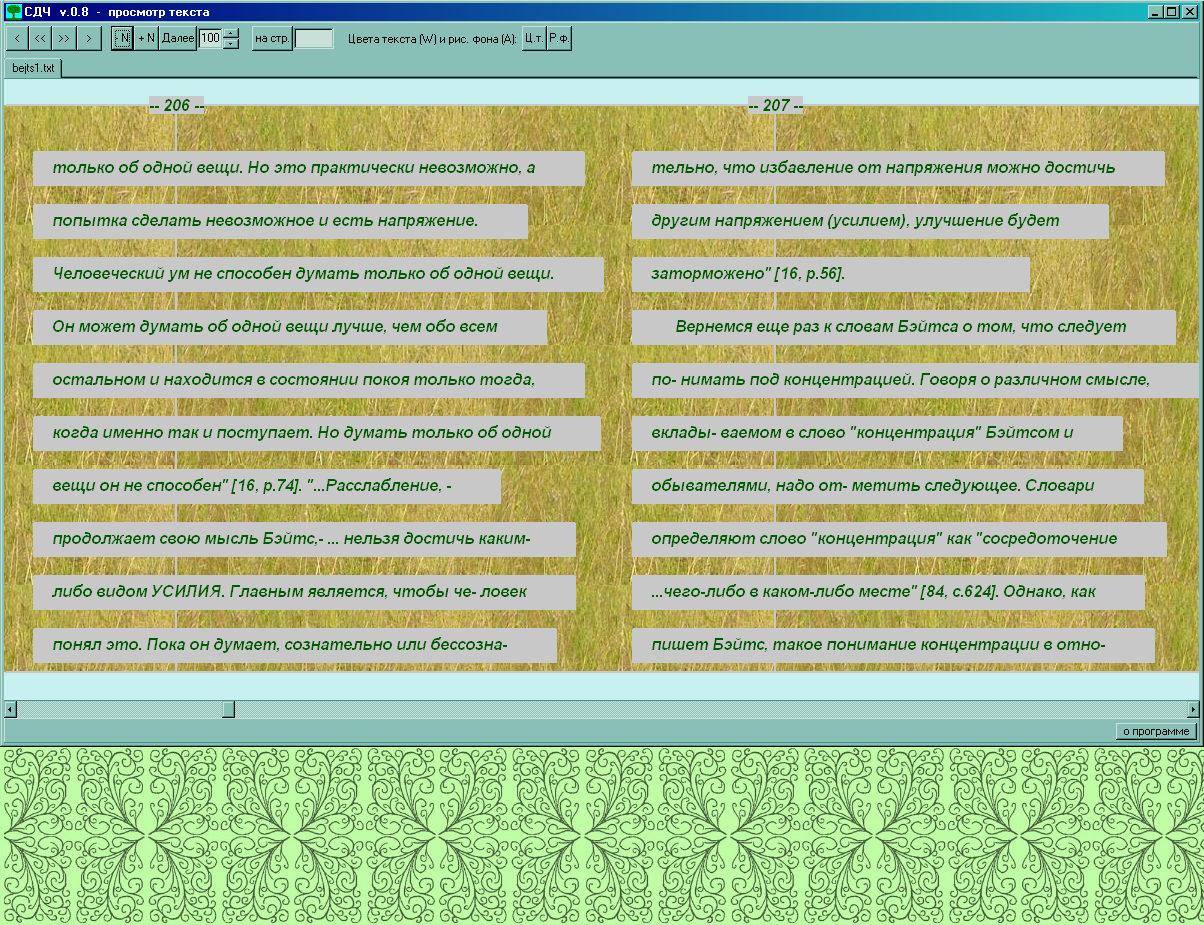Open the 'о программе' about dialog
Image resolution: width=1204 pixels, height=925 pixels.
[1156, 731]
